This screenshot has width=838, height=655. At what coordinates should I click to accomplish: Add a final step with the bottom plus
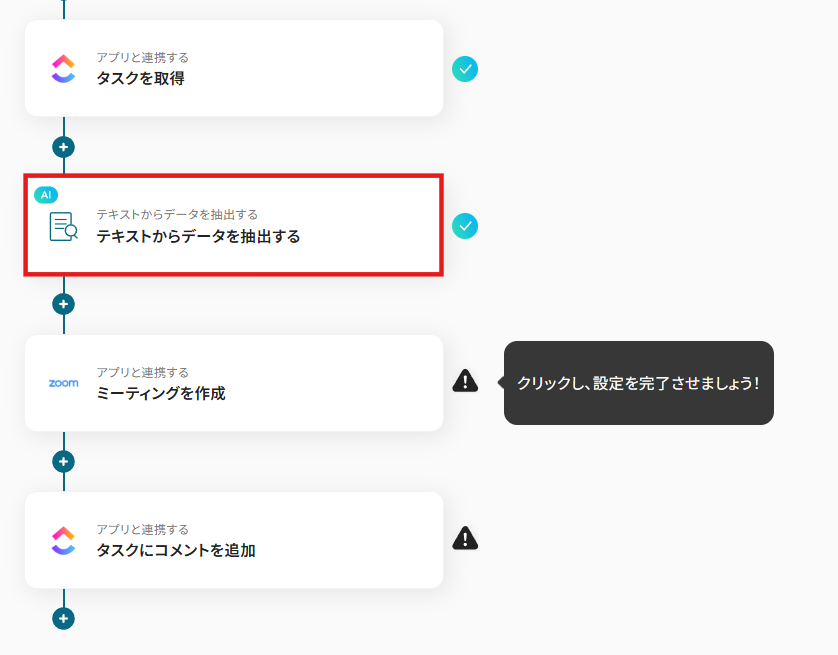[x=64, y=619]
